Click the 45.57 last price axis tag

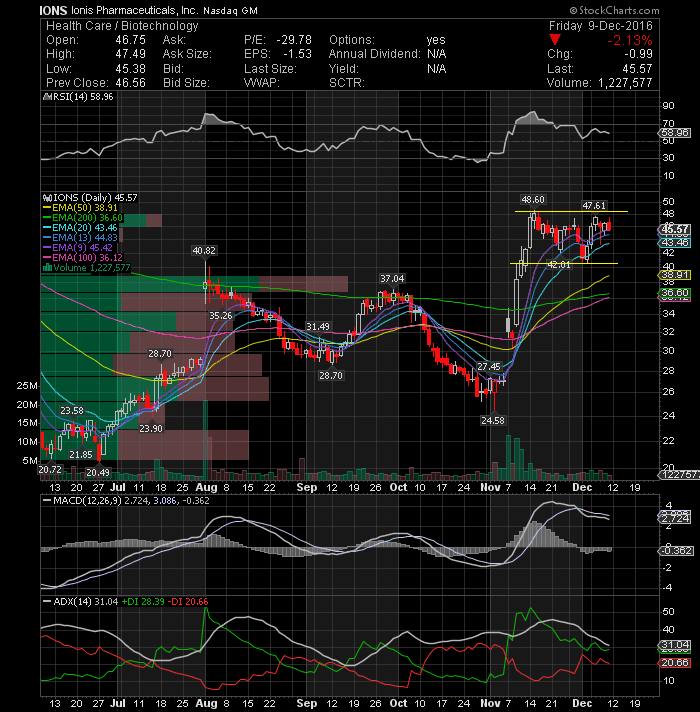tap(675, 229)
